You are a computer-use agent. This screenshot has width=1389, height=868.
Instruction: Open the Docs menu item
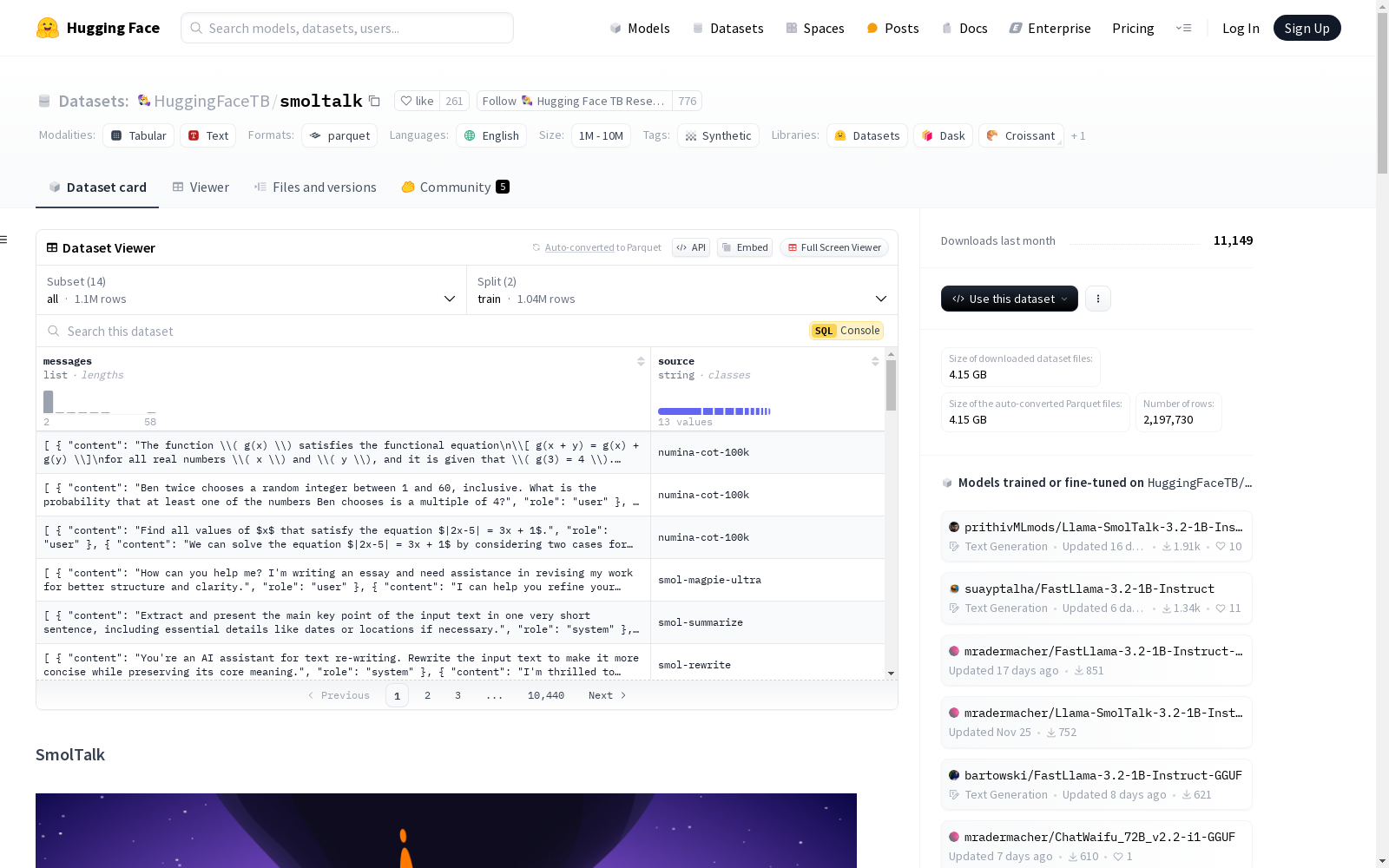pos(964,28)
